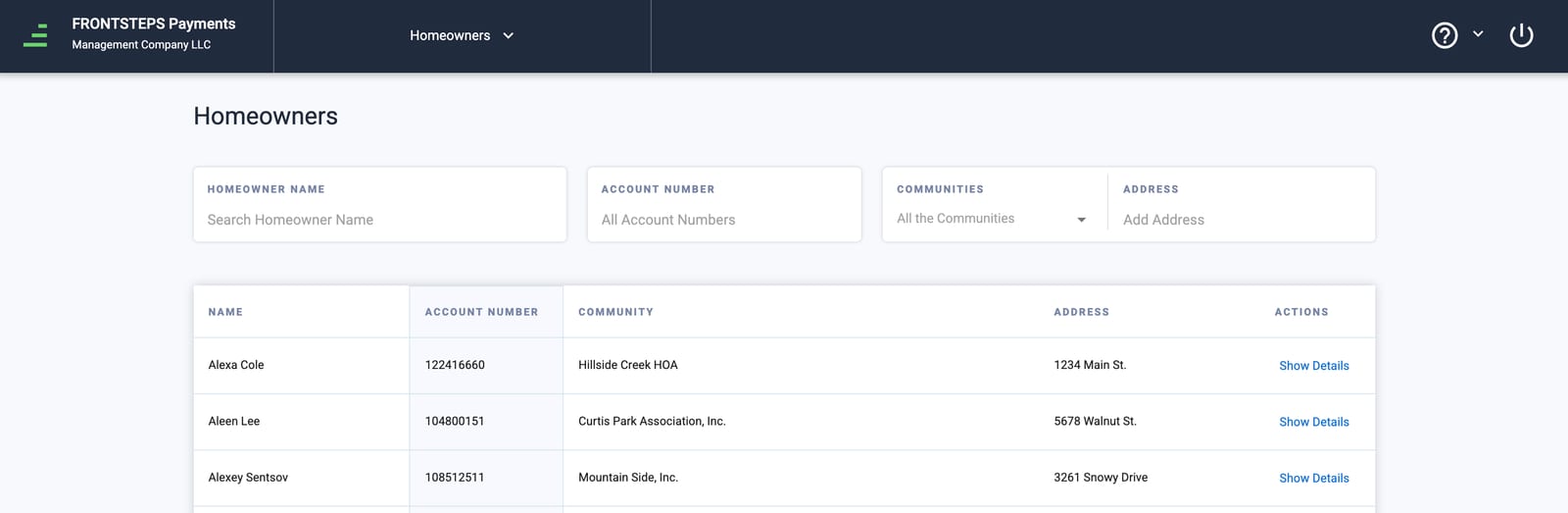Focus the Add Address field
1568x513 pixels.
[x=1242, y=220]
